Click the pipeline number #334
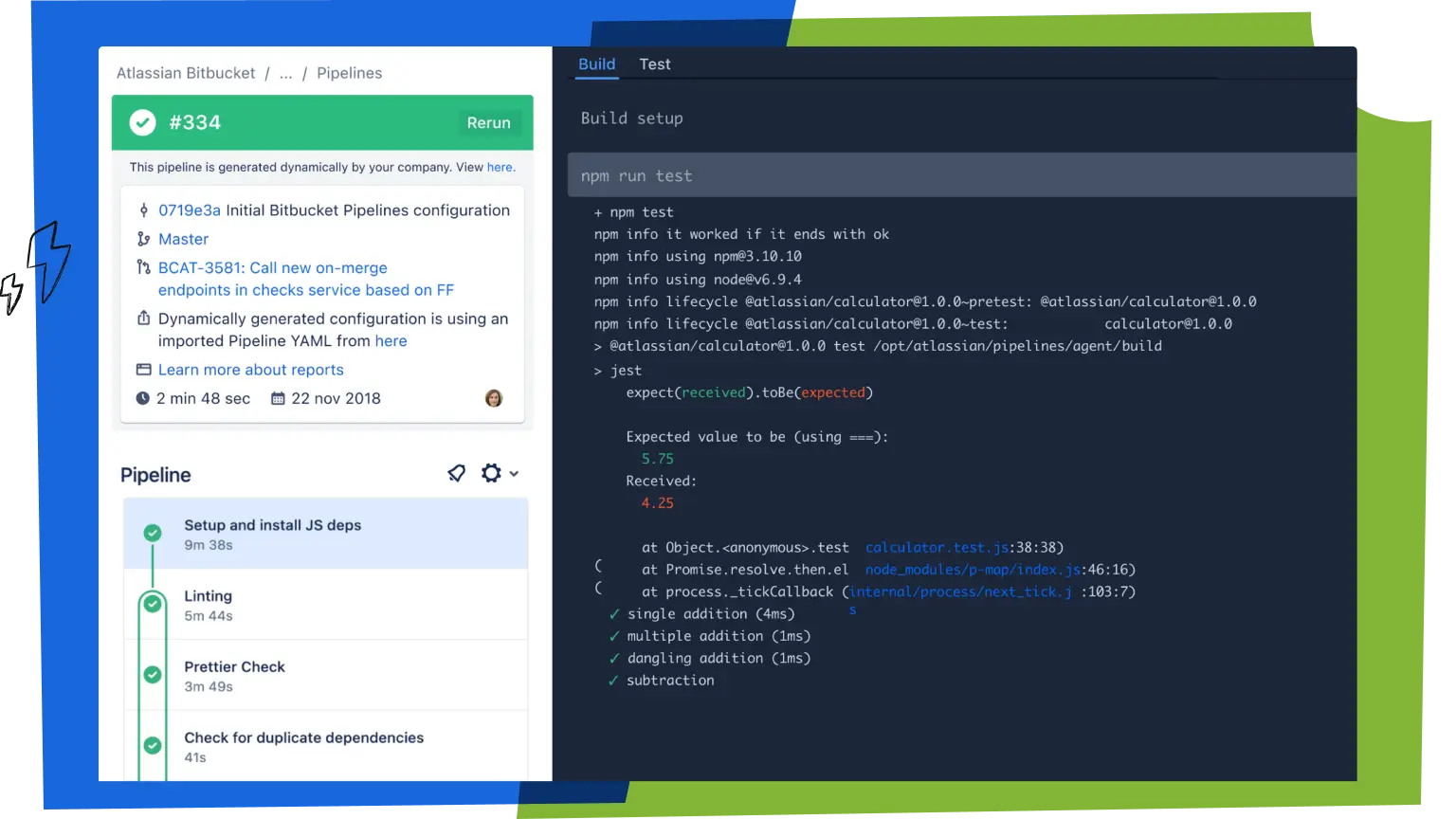Image resolution: width=1456 pixels, height=819 pixels. [194, 122]
